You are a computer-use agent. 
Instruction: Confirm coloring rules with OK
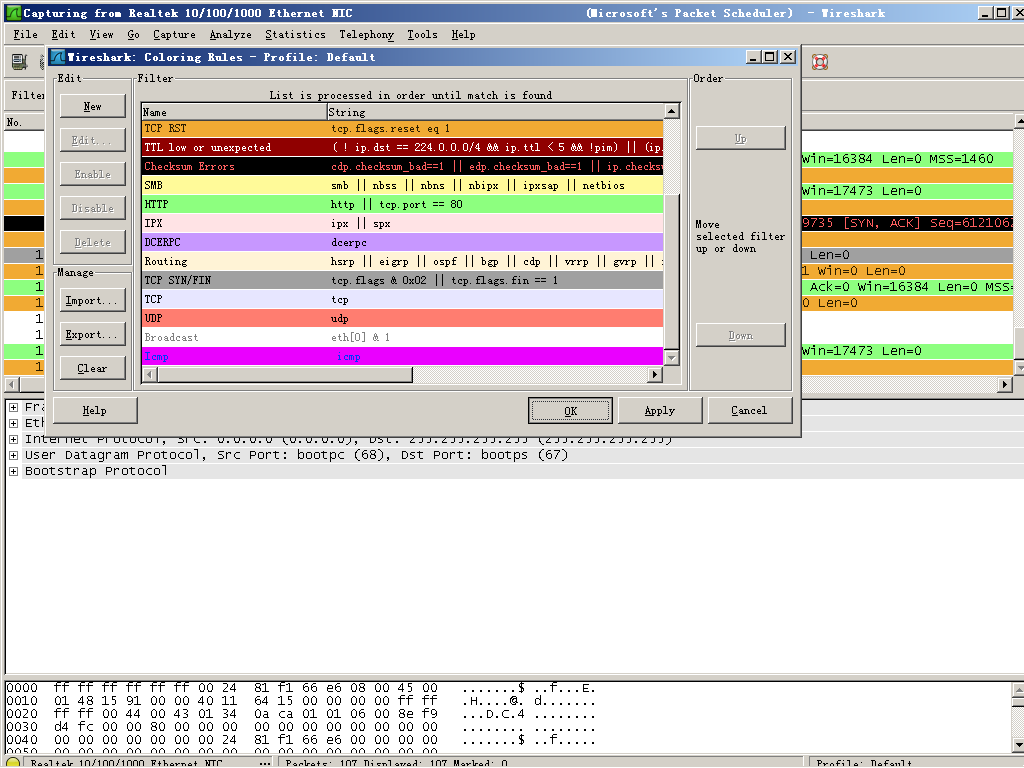pos(571,411)
